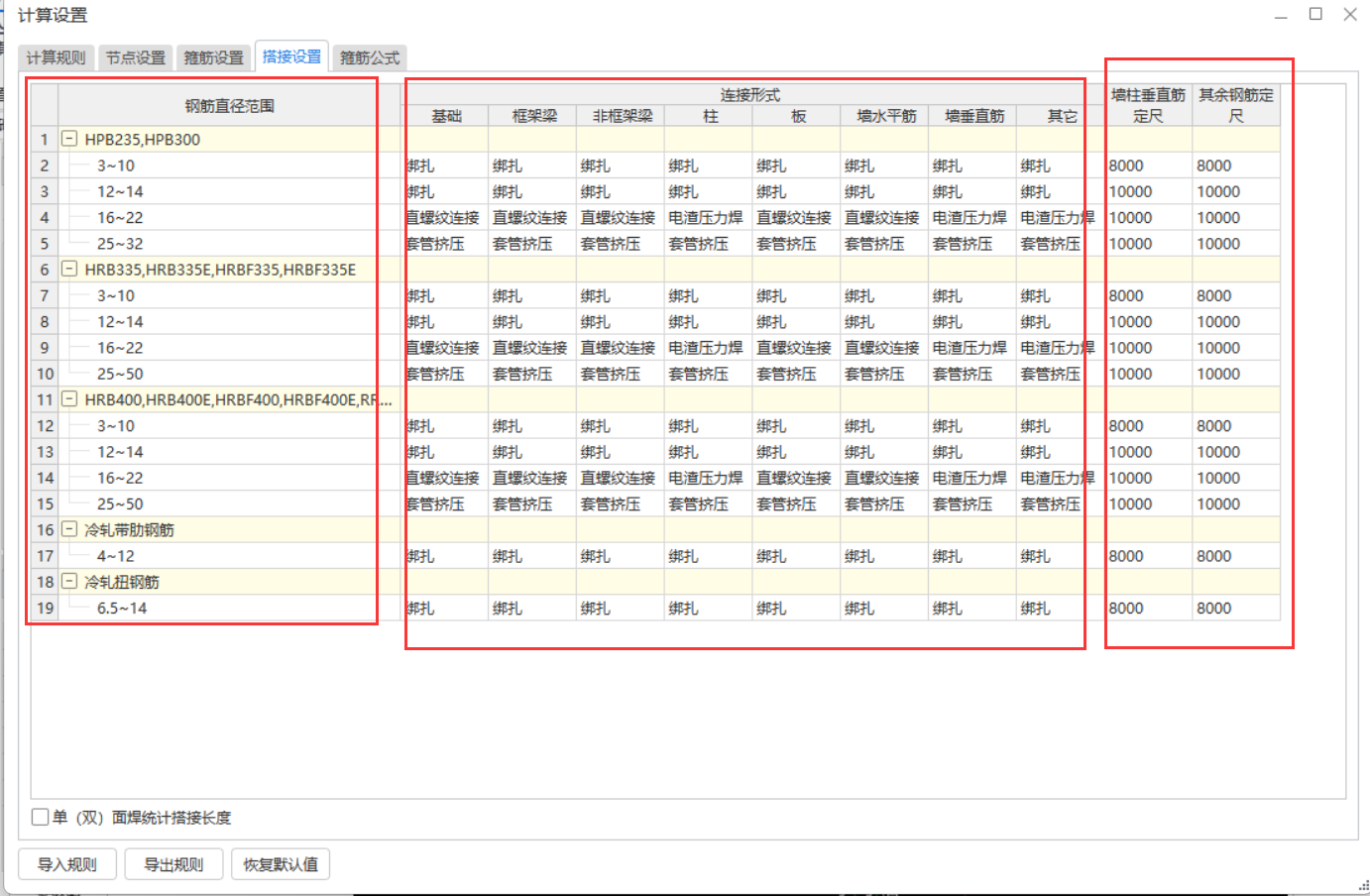Click row number 11 header
Viewport: 1370px width, 896px height.
[45, 399]
